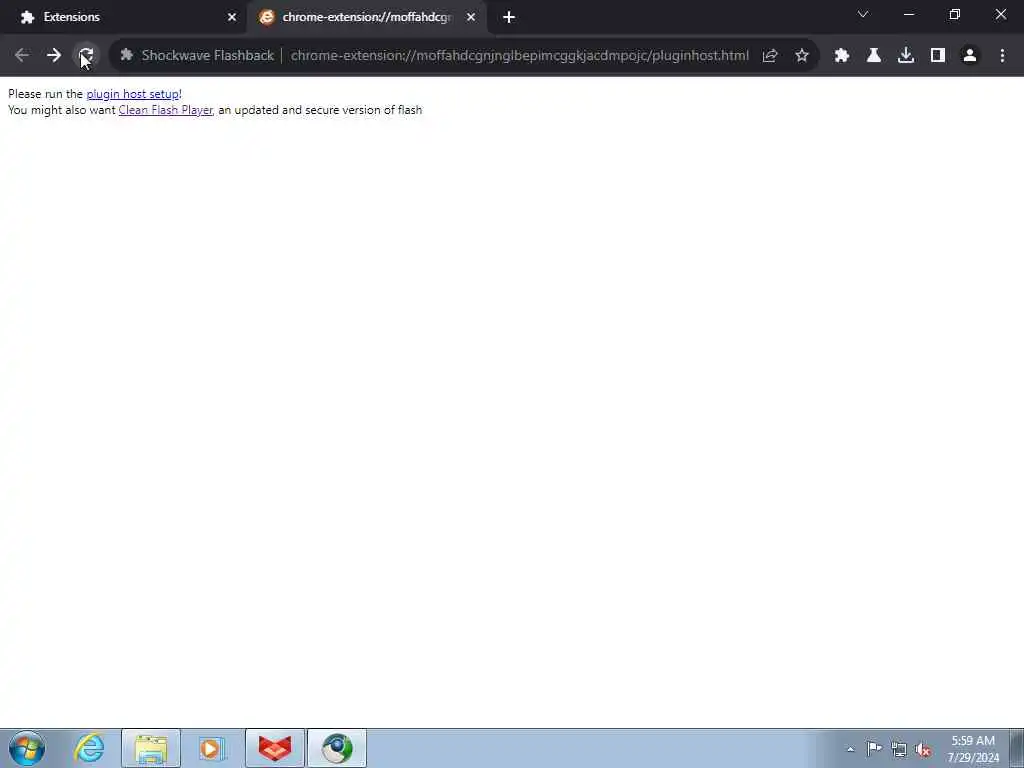Open the clock showing 5:59 AM
This screenshot has height=768, width=1024.
973,749
